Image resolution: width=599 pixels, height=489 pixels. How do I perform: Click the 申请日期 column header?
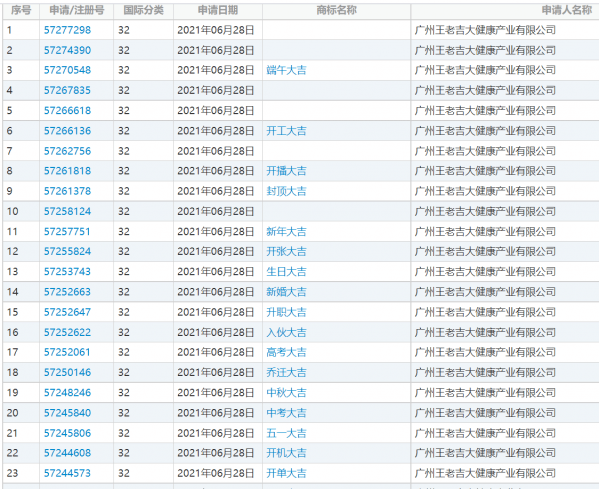pyautogui.click(x=218, y=10)
